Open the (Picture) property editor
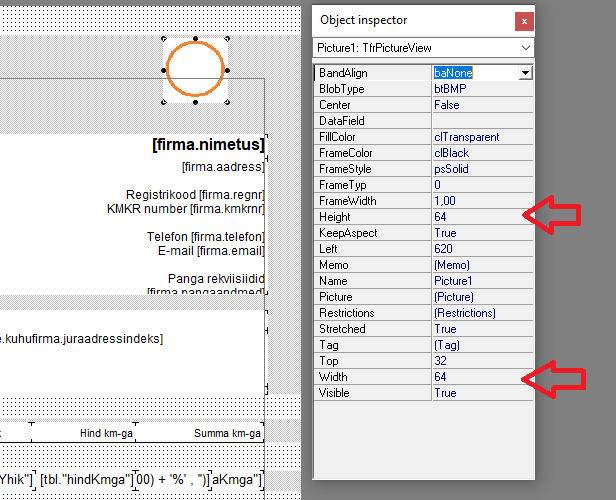This screenshot has height=500, width=616. tap(482, 297)
